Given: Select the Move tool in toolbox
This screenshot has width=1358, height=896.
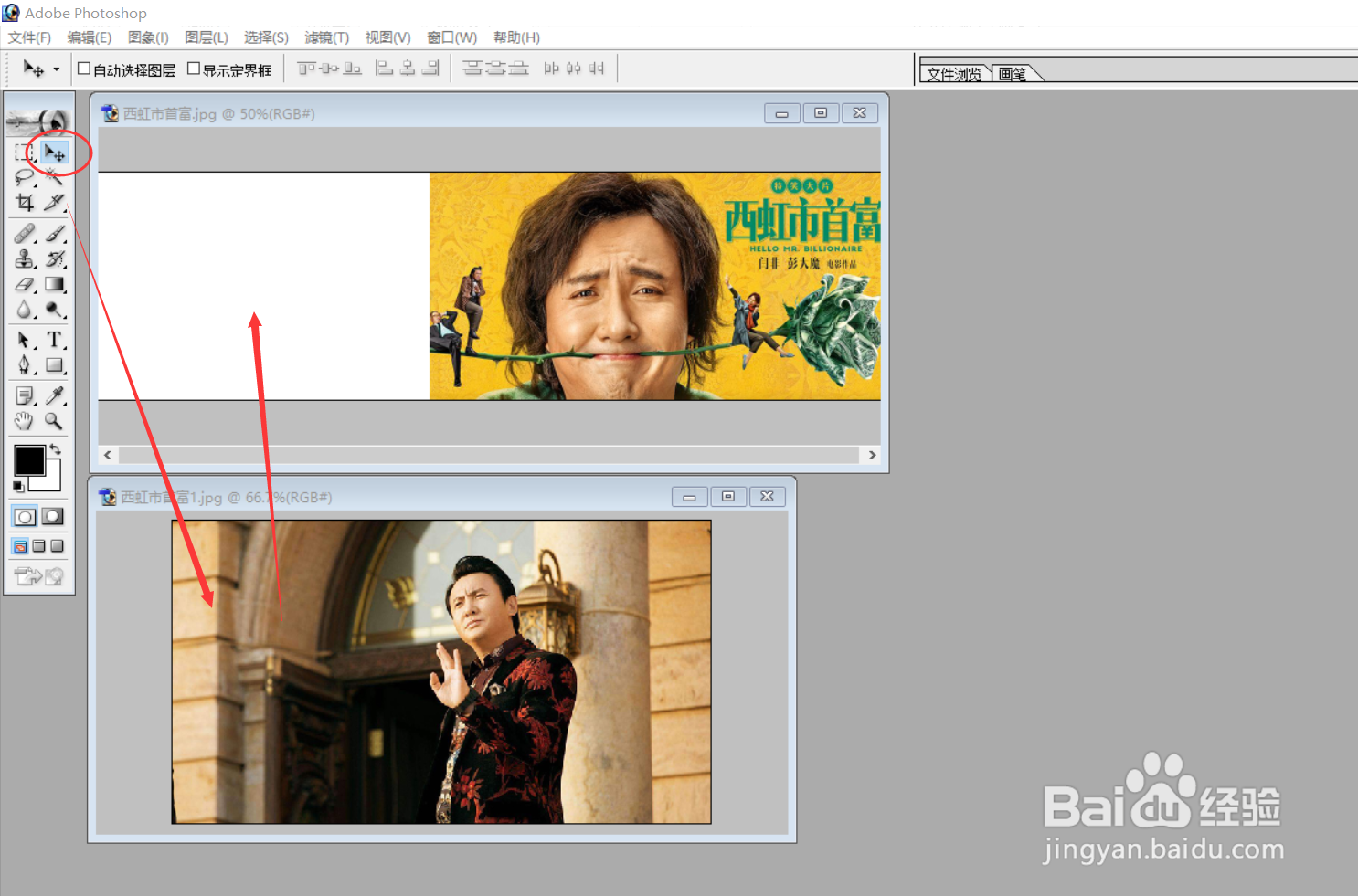Looking at the screenshot, I should [x=54, y=153].
